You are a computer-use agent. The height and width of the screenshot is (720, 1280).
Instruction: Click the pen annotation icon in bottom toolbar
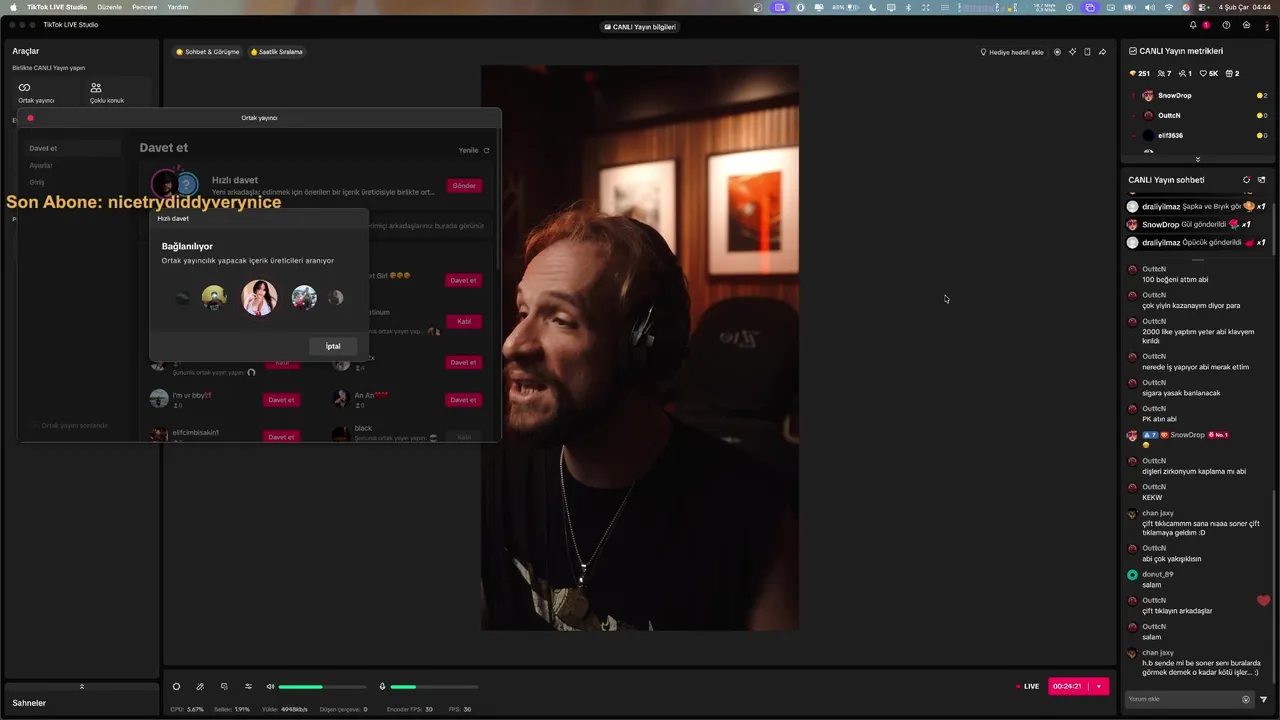[x=200, y=686]
